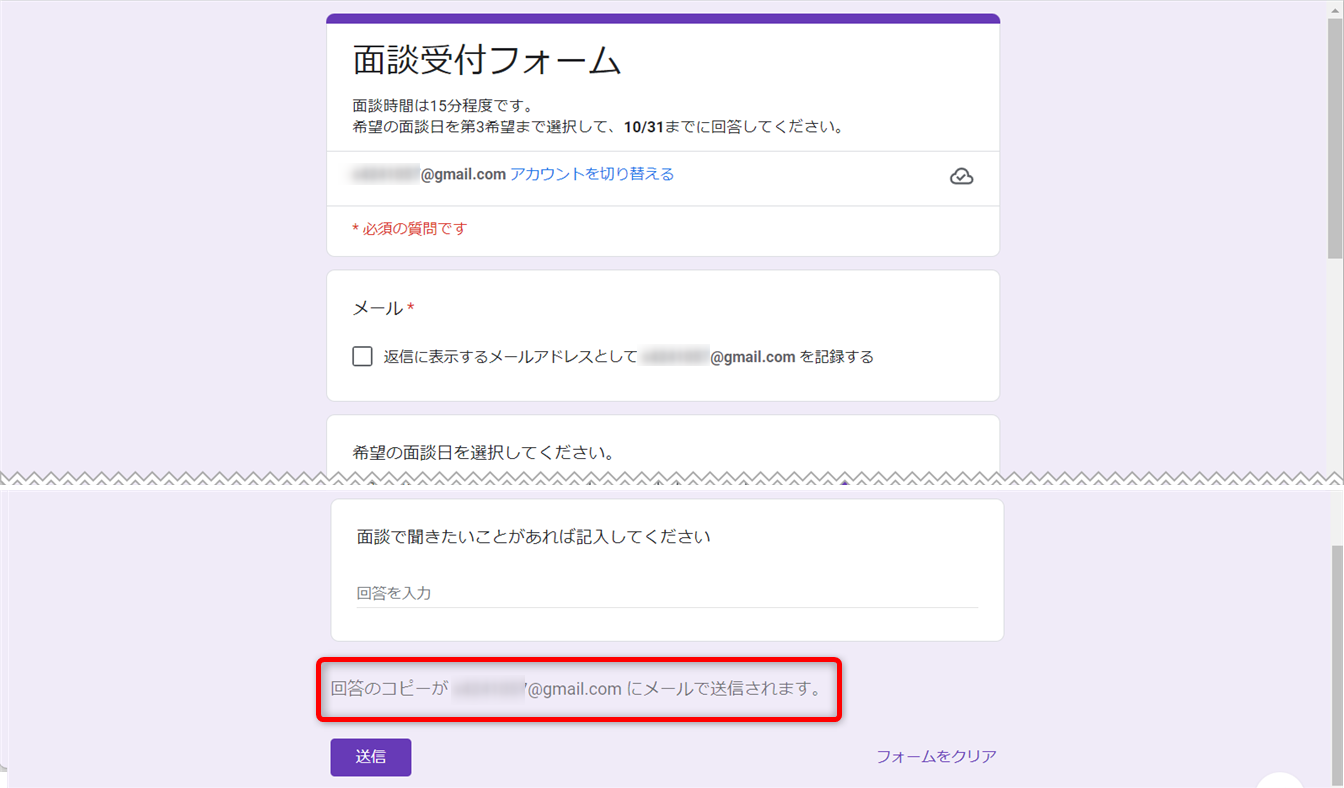Click the round floating button at bottom-right corner
The width and height of the screenshot is (1344, 788).
pos(1280,780)
